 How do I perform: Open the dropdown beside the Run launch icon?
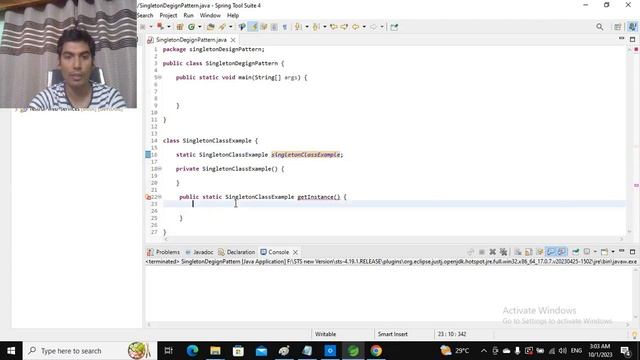coord(169,27)
